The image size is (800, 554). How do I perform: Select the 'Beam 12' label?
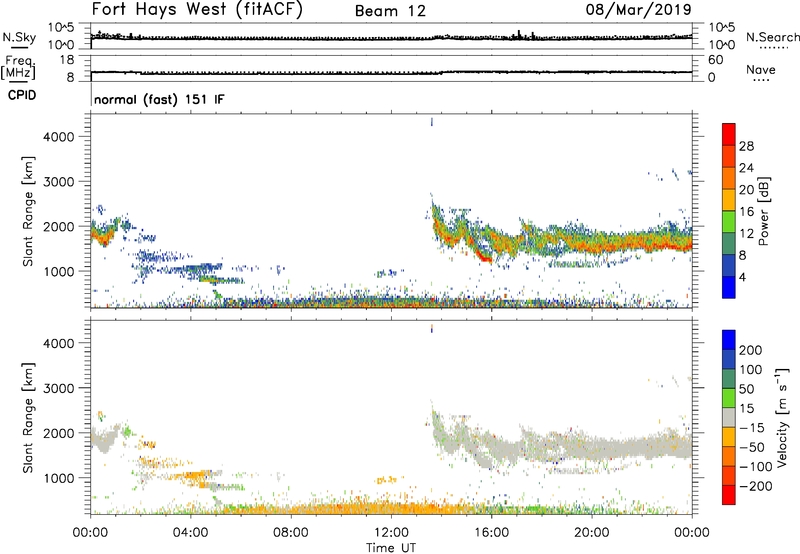(x=390, y=11)
